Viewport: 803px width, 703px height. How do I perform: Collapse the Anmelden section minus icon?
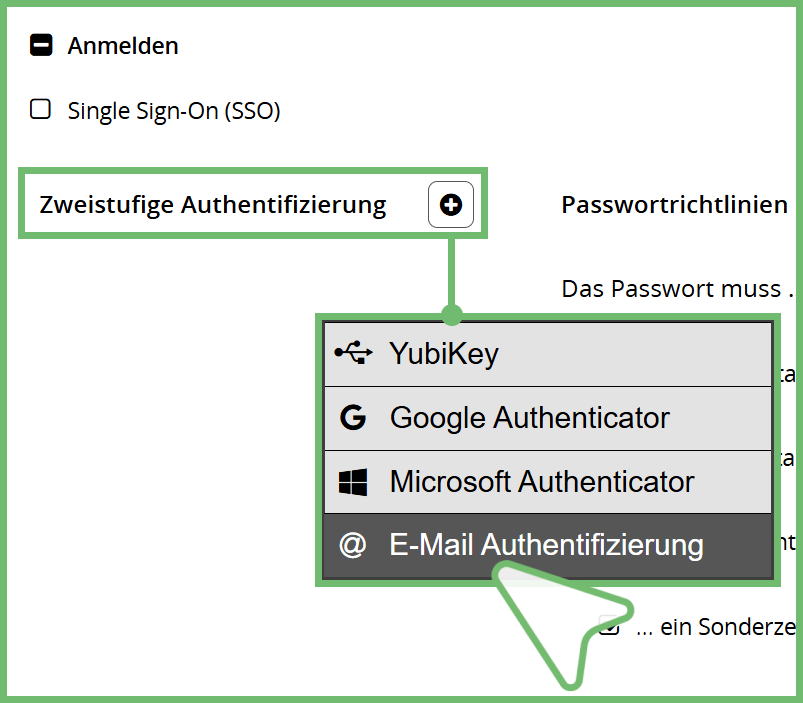pyautogui.click(x=41, y=45)
